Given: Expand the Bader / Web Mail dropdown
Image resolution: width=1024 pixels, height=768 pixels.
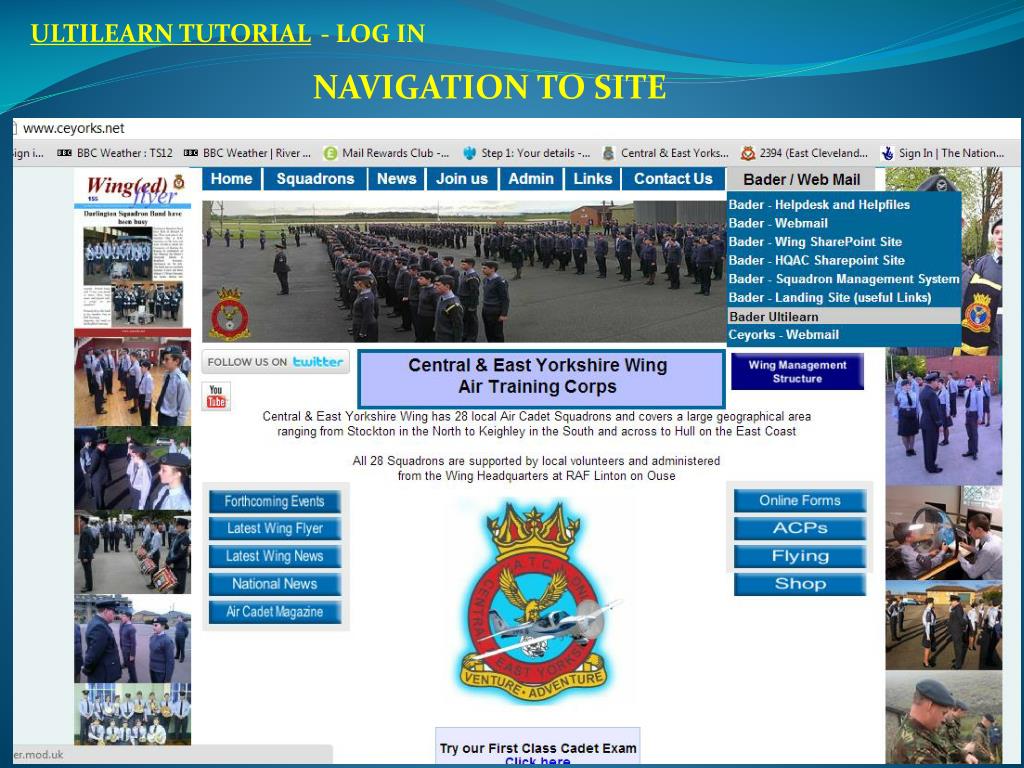Looking at the screenshot, I should (x=801, y=180).
